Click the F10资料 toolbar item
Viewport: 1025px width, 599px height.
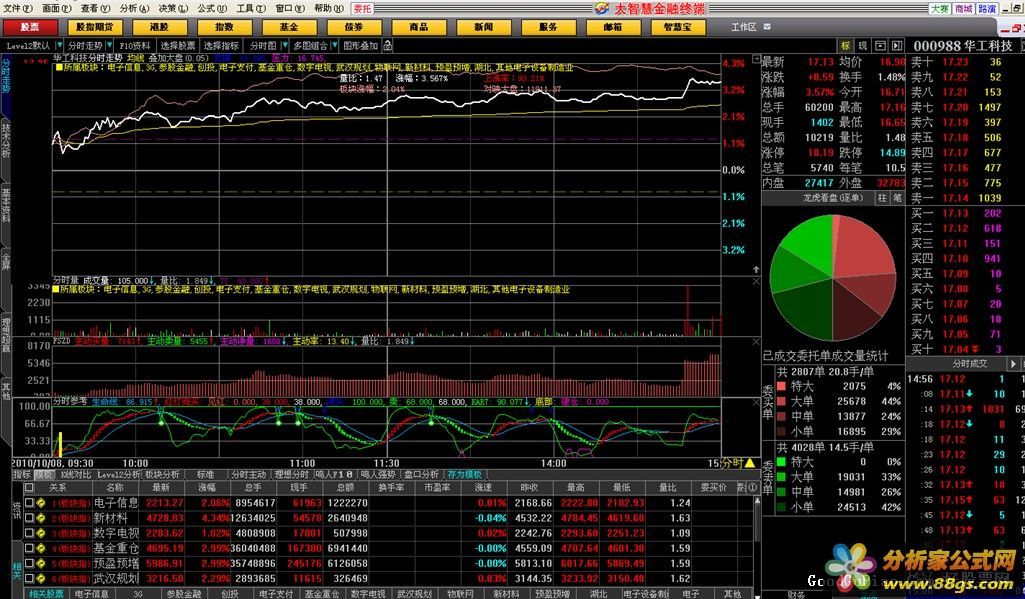pyautogui.click(x=135, y=45)
